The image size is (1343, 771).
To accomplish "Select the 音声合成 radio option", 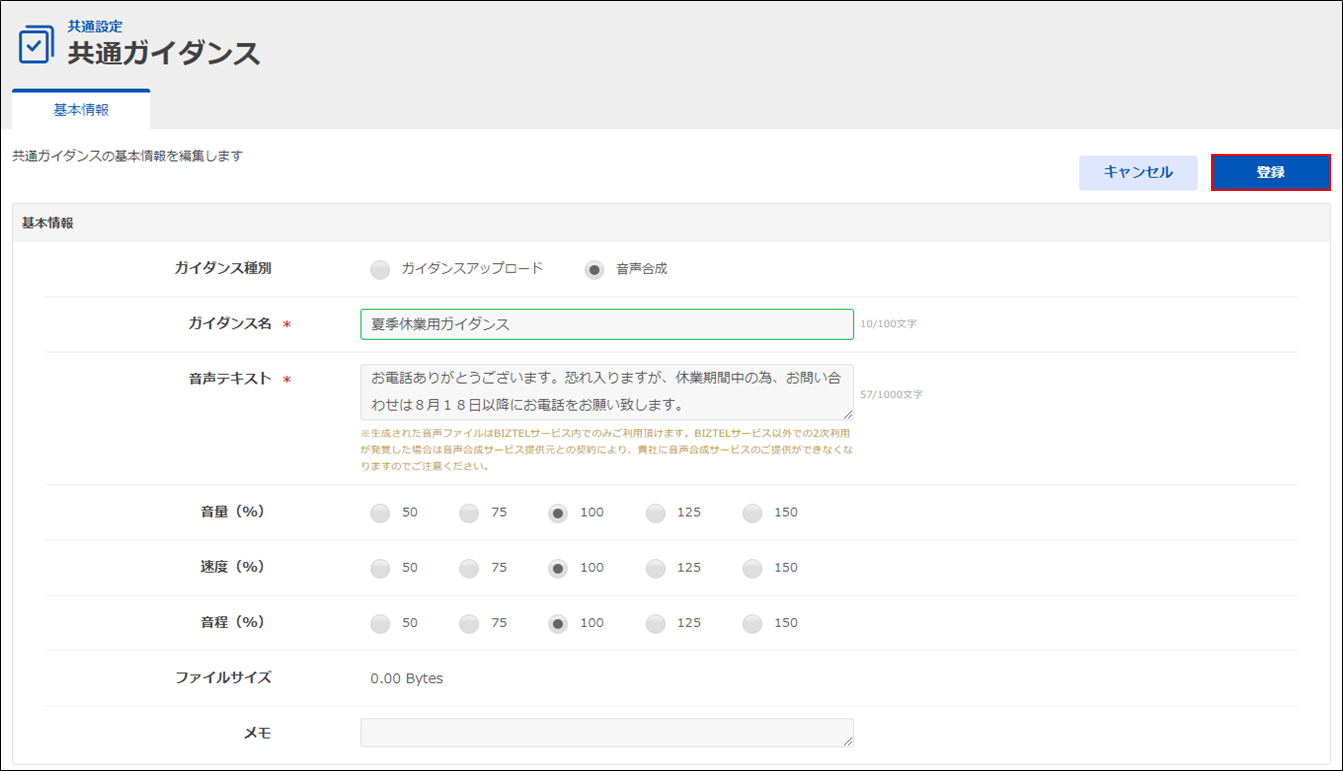I will [595, 269].
